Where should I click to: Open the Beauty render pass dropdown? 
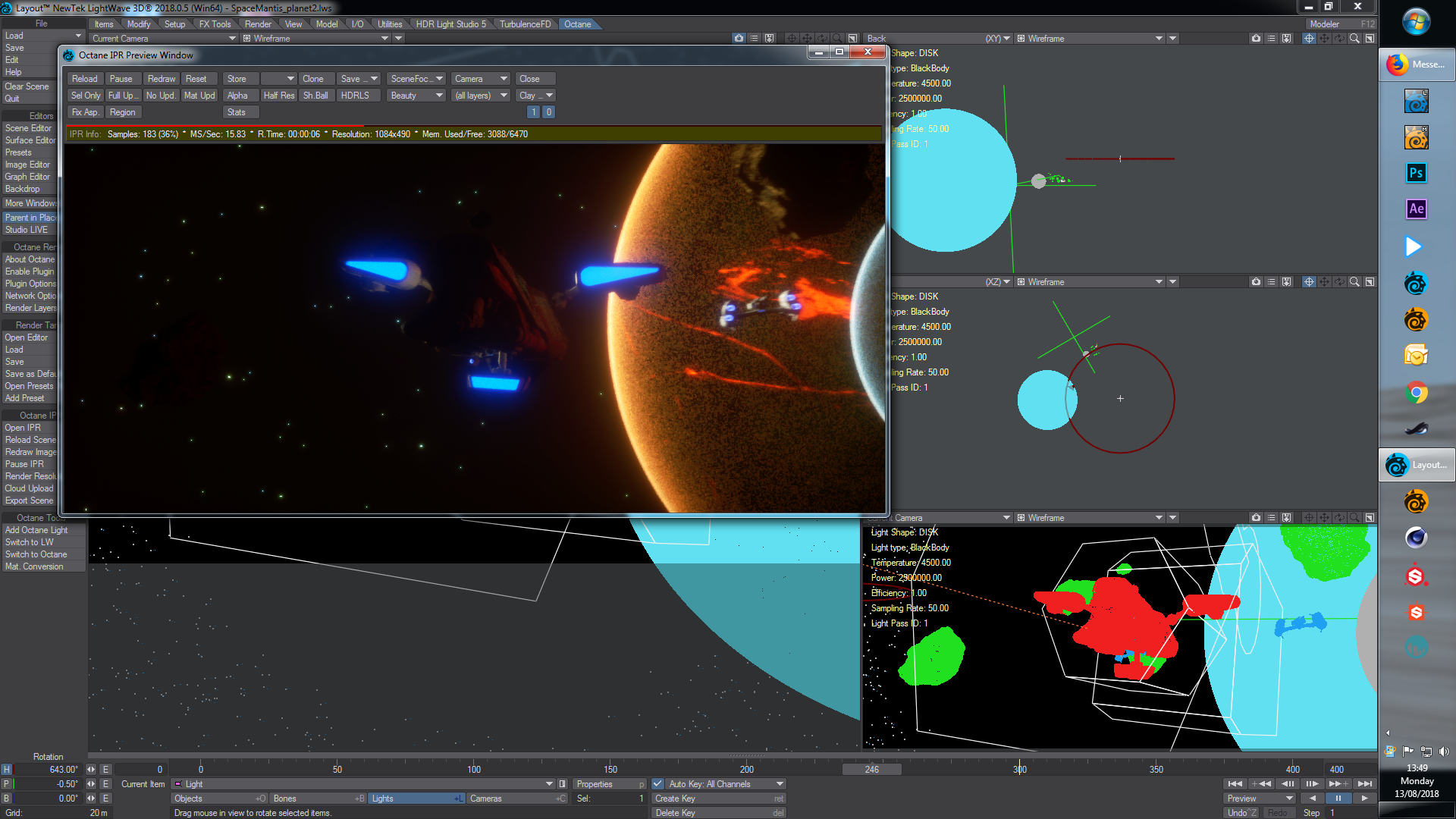pos(416,96)
